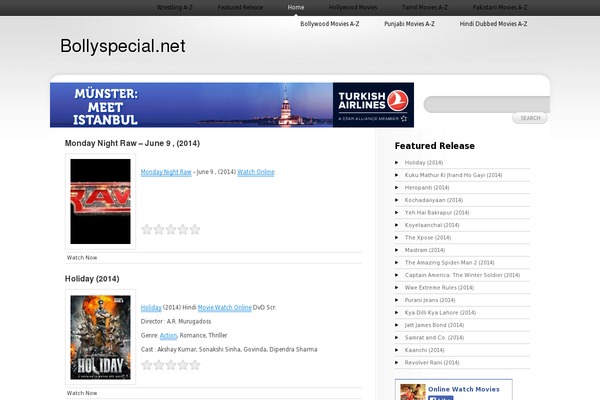
Task: Open Revolver Rani (2014) in sidebar
Action: [x=432, y=362]
